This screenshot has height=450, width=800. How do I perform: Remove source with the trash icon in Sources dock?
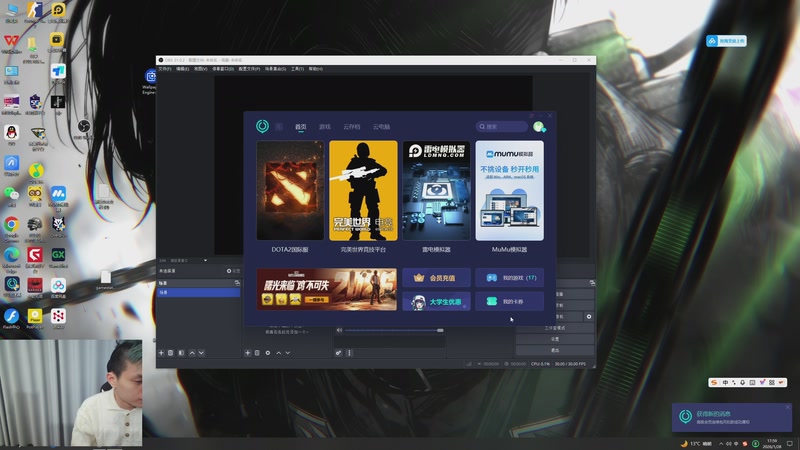257,353
